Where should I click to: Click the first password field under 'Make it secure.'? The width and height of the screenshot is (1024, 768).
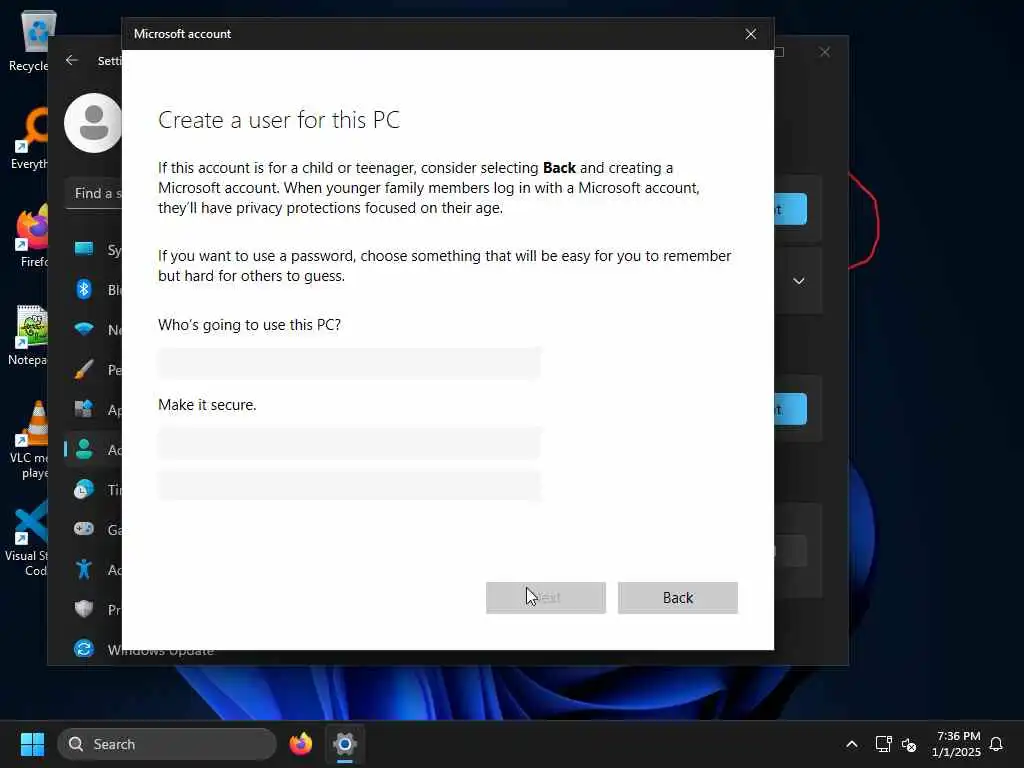(349, 443)
